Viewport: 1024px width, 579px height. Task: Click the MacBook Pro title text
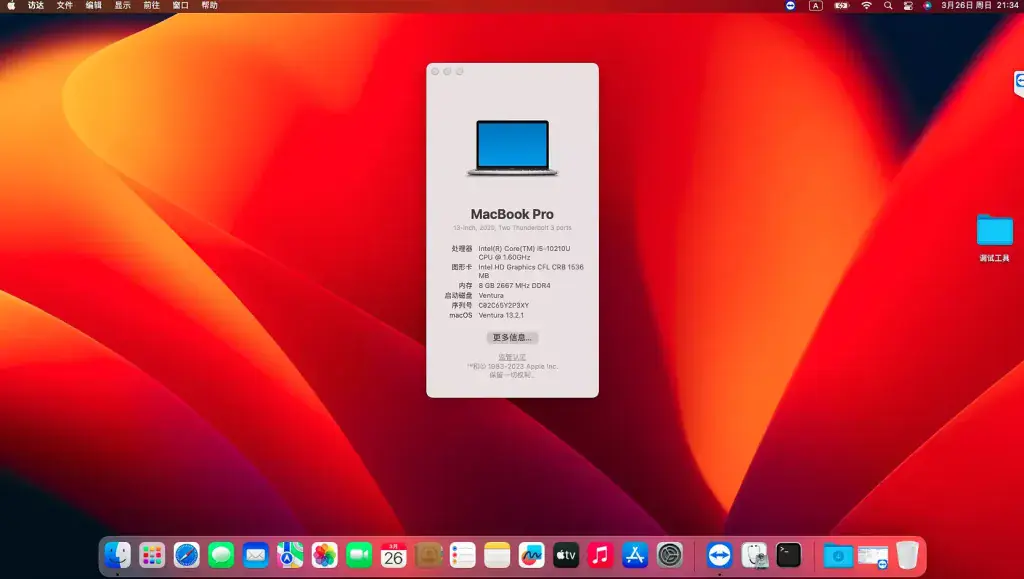pyautogui.click(x=512, y=214)
